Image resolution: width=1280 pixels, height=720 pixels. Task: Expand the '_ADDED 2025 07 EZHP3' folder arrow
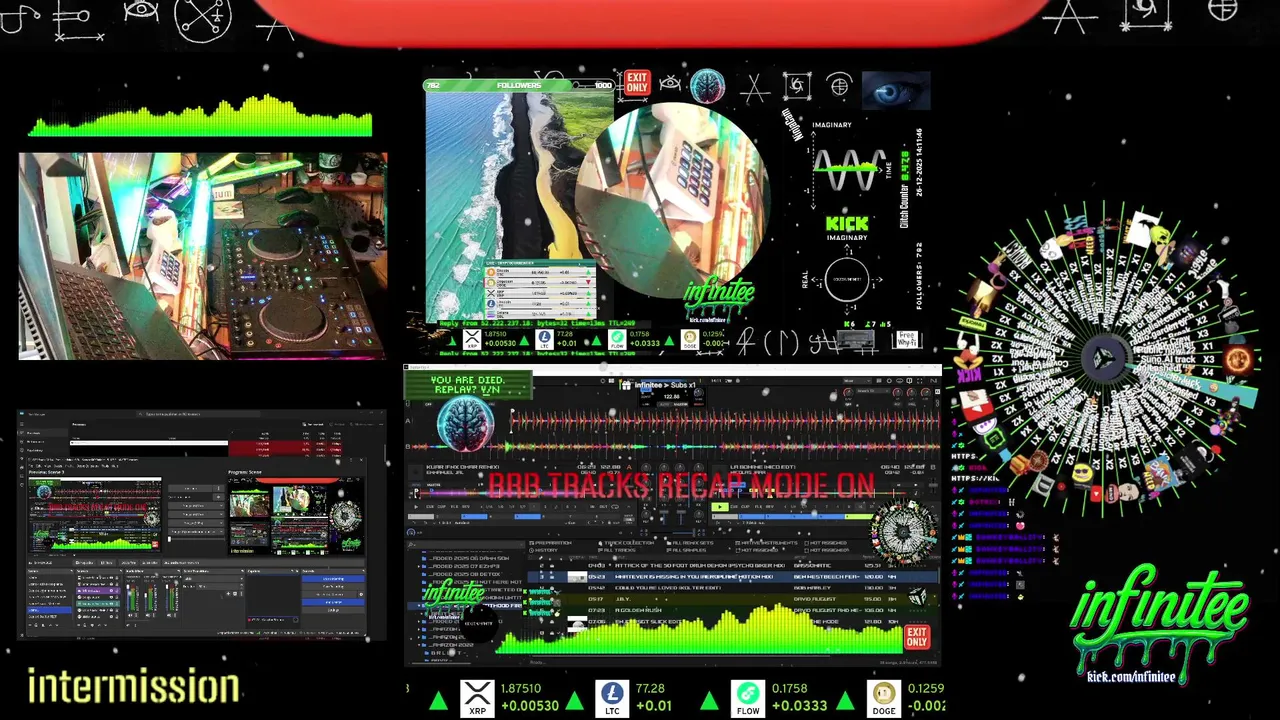point(419,566)
